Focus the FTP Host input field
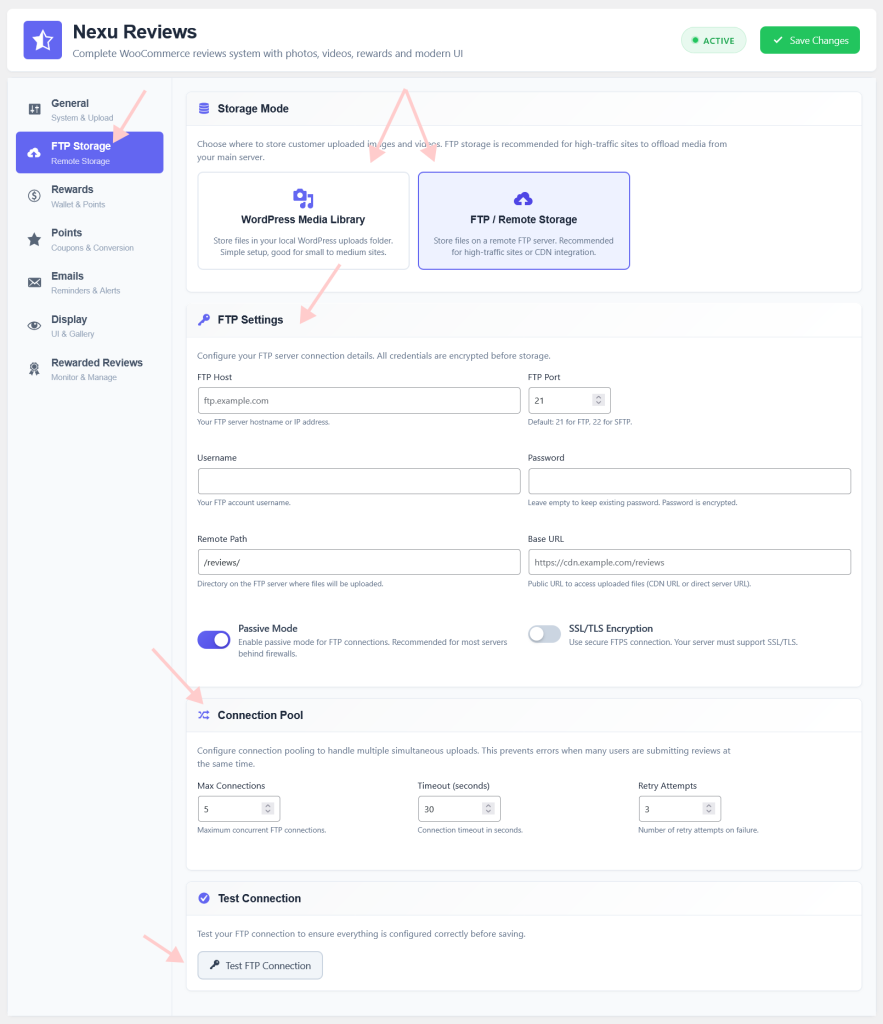Screen dimensions: 883x1024 (x=359, y=400)
